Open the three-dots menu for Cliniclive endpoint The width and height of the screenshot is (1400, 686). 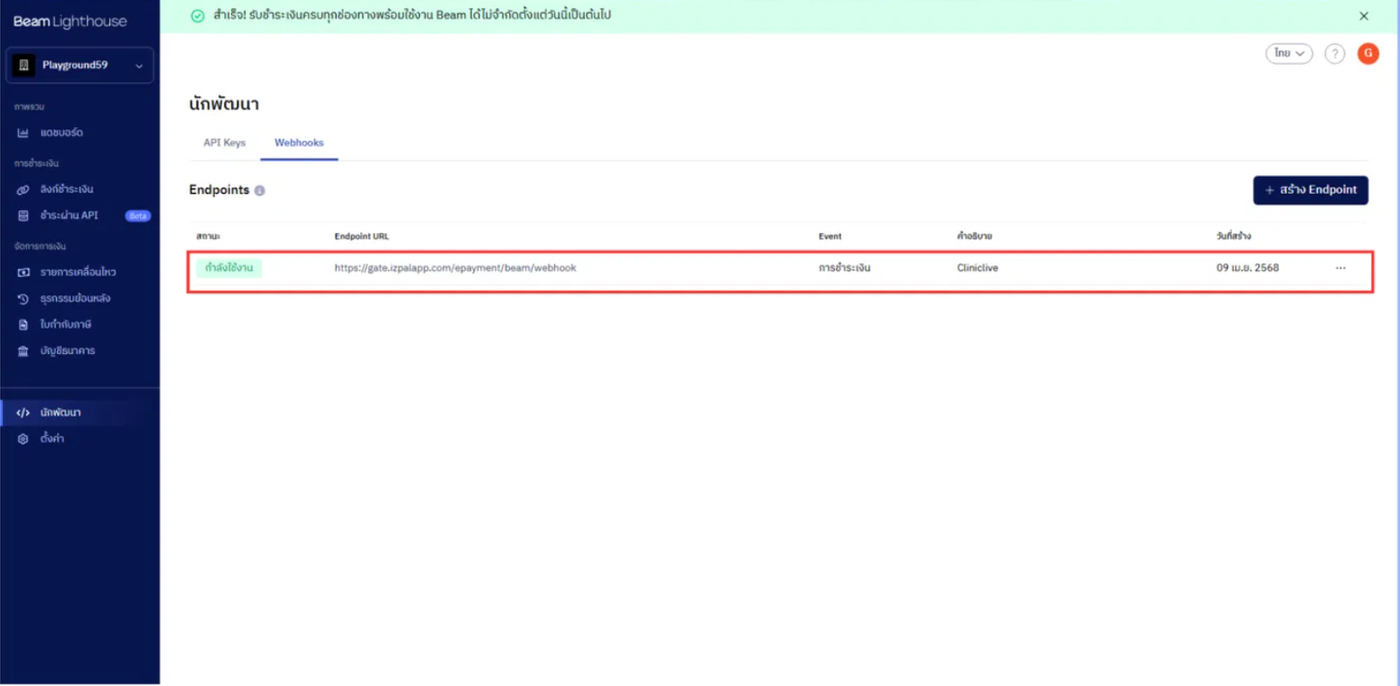click(1341, 268)
